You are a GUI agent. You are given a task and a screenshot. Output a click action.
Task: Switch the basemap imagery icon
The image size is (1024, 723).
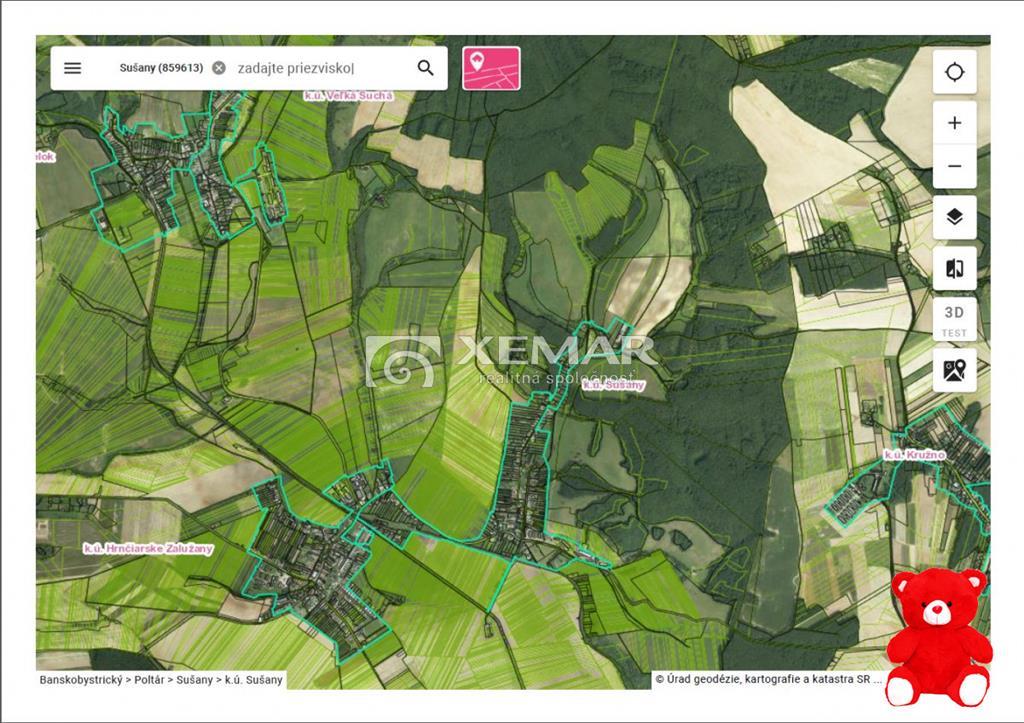pyautogui.click(x=955, y=370)
